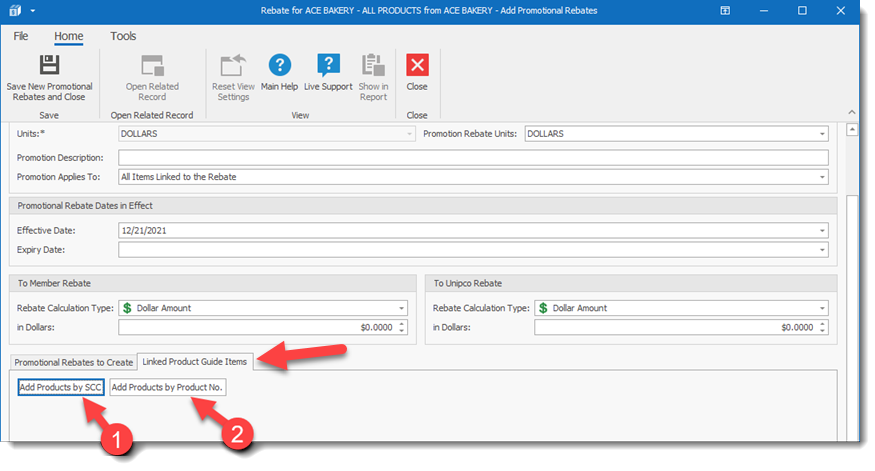Click Save New Promotional Rebates and Close icon
This screenshot has width=875, height=471.
[x=47, y=66]
